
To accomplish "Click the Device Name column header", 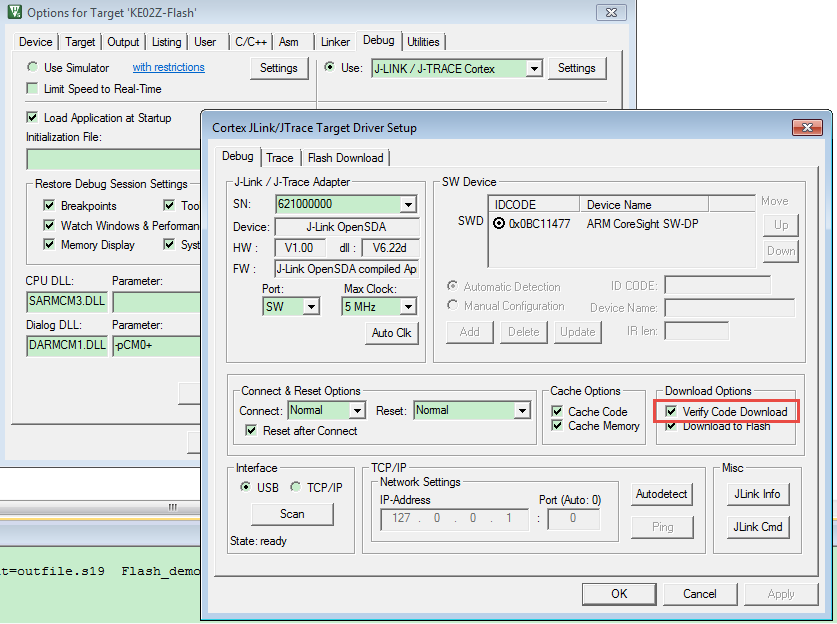I will pos(644,204).
